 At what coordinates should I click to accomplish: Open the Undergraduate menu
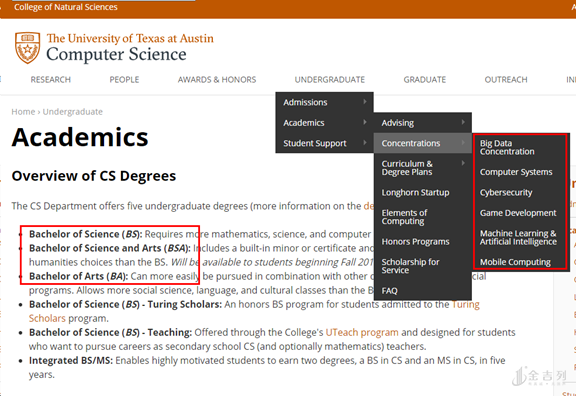coord(330,79)
